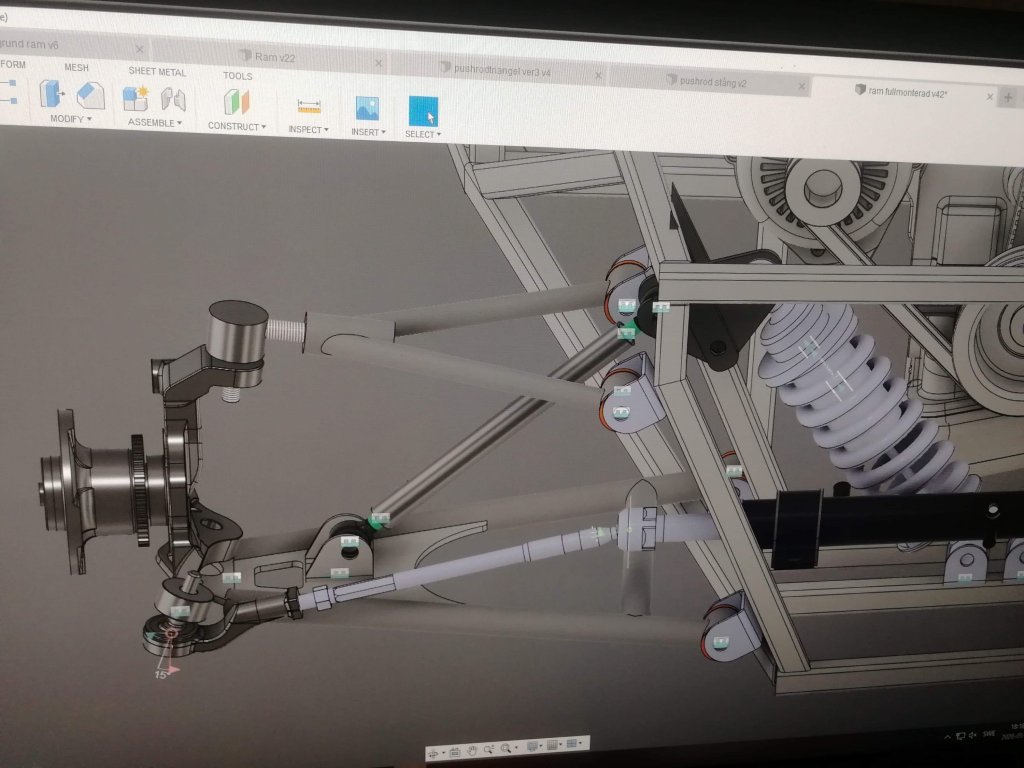Switch to the SHEET METAL ribbon tab
This screenshot has height=768, width=1024.
coord(157,72)
